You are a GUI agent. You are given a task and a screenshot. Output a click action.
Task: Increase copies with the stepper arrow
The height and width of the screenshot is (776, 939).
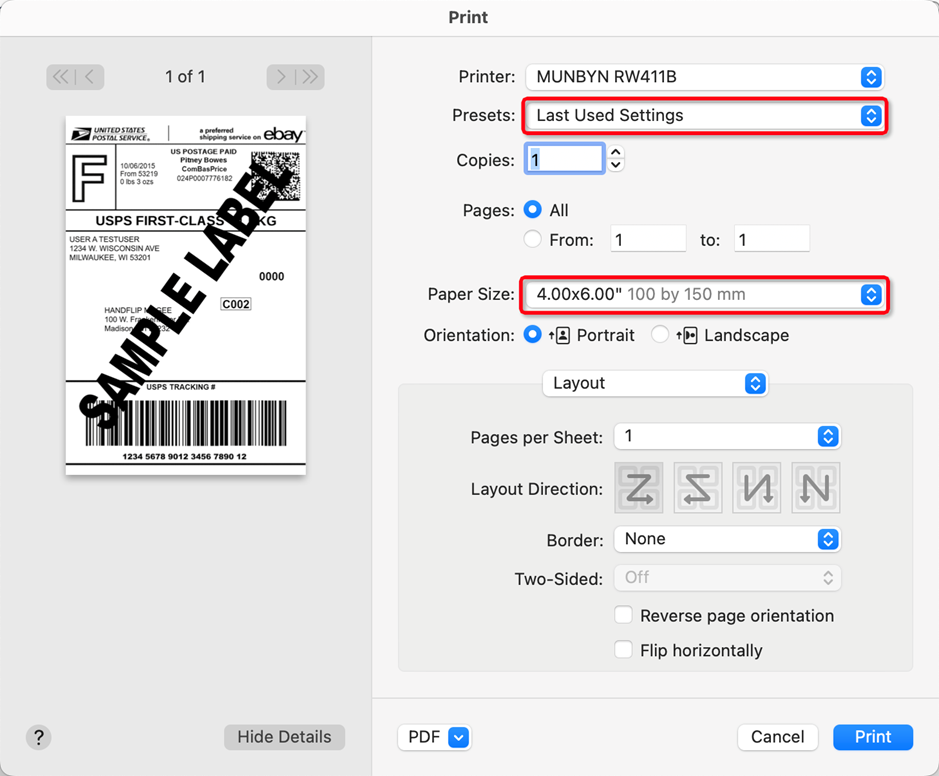click(x=616, y=153)
